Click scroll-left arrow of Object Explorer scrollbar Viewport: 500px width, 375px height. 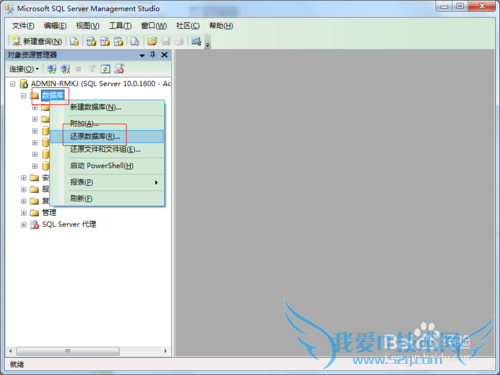(11, 351)
